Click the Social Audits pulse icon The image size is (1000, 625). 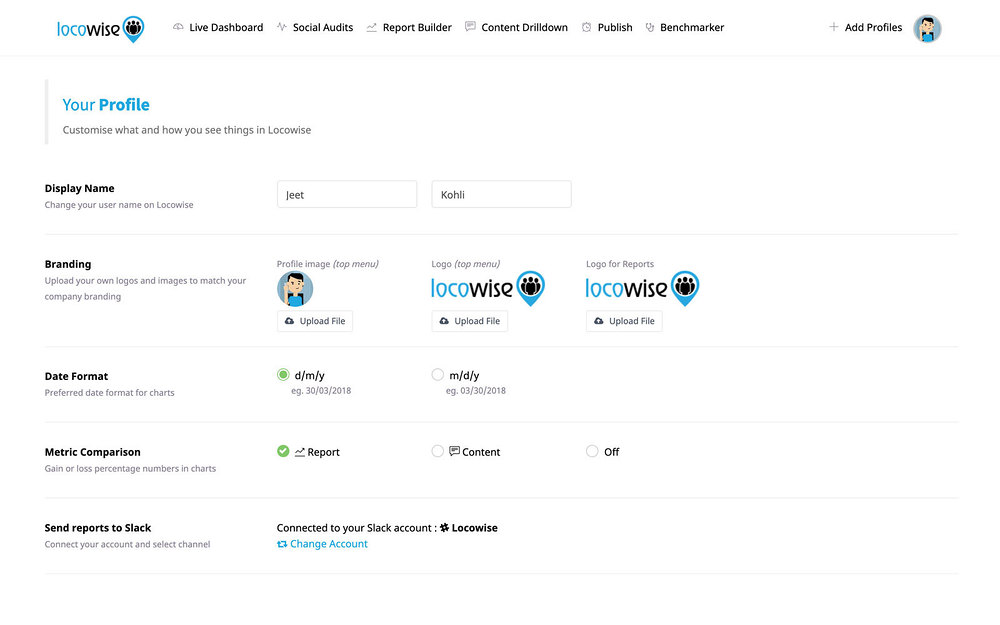click(281, 27)
